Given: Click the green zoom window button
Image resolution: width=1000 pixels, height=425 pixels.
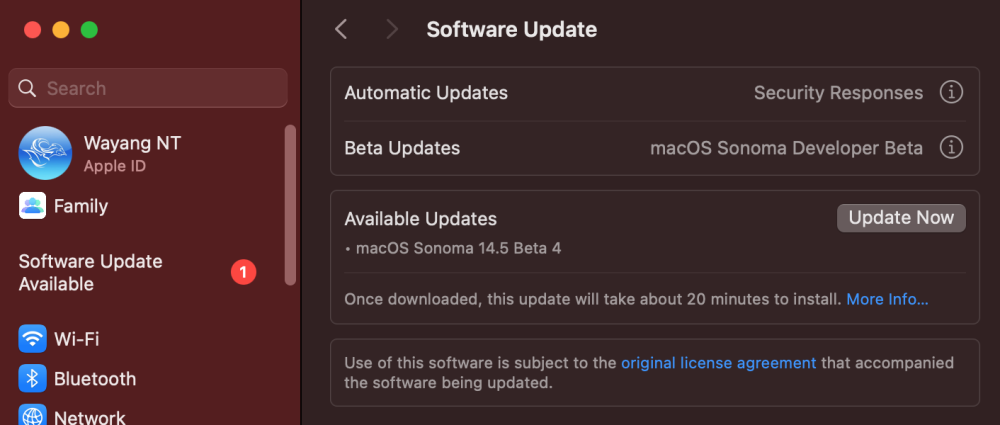Looking at the screenshot, I should [89, 30].
